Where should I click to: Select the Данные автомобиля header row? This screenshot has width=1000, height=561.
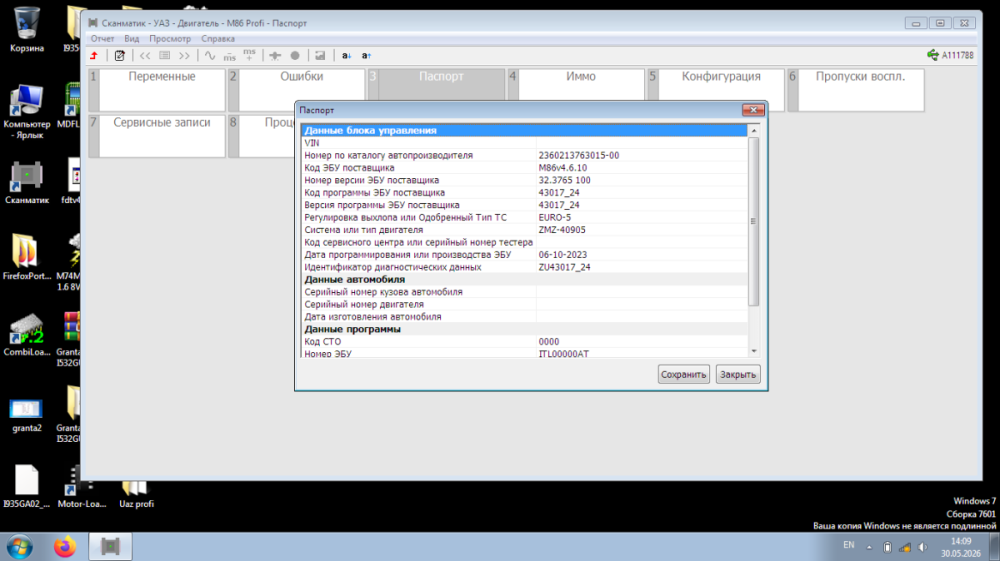(x=524, y=279)
